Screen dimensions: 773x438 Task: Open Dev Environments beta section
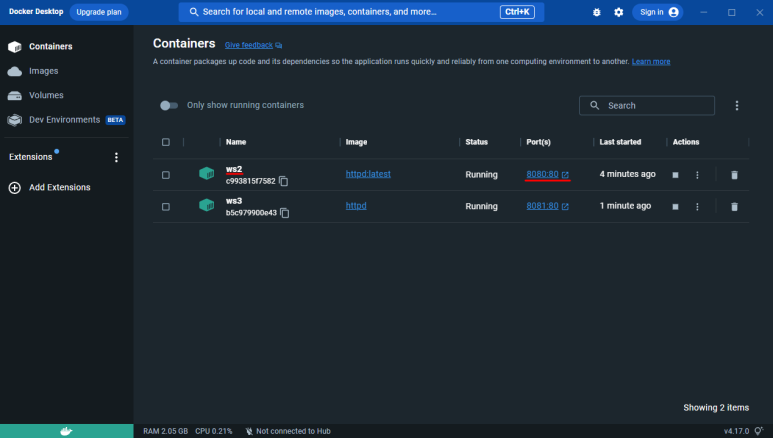click(67, 120)
